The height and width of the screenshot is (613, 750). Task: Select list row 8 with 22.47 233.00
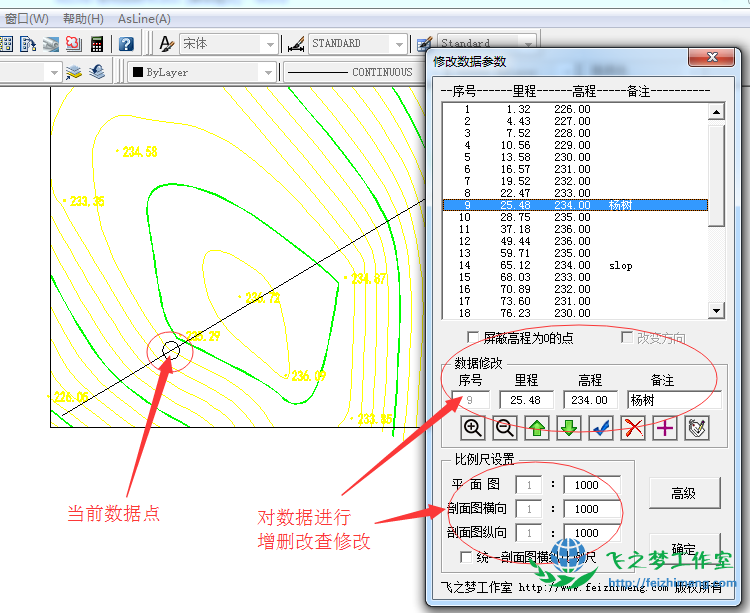(575, 193)
